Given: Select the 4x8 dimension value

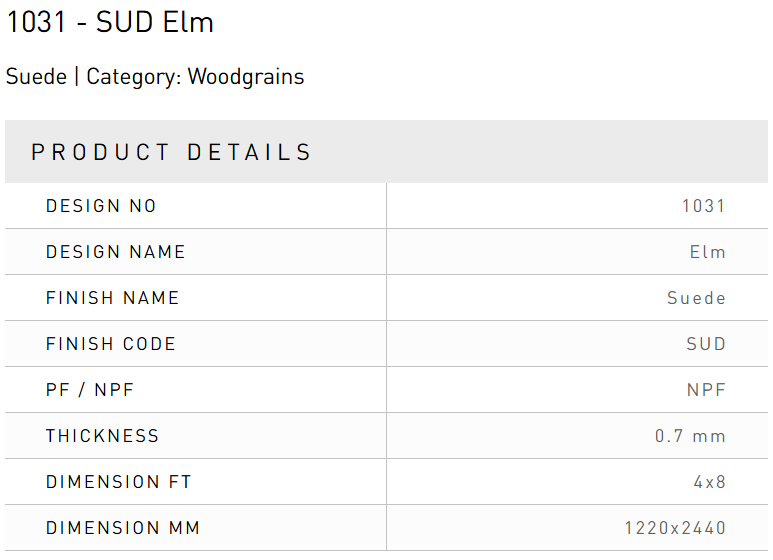Looking at the screenshot, I should click(710, 482).
